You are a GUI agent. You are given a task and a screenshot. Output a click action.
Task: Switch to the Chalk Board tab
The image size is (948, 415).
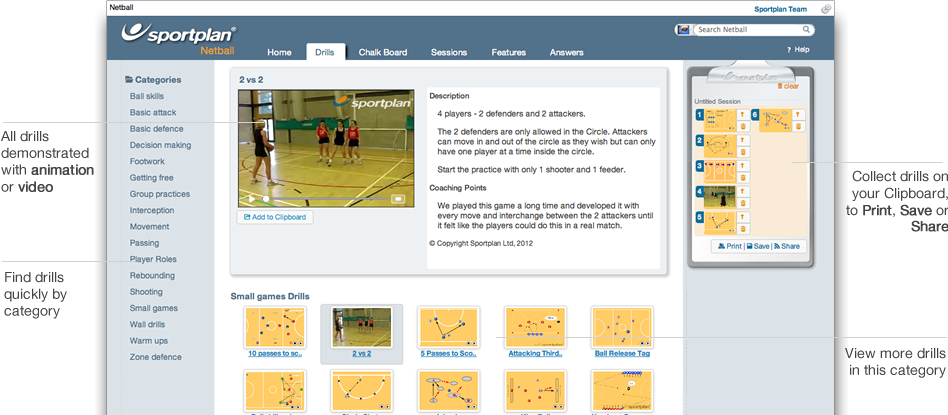pos(383,52)
